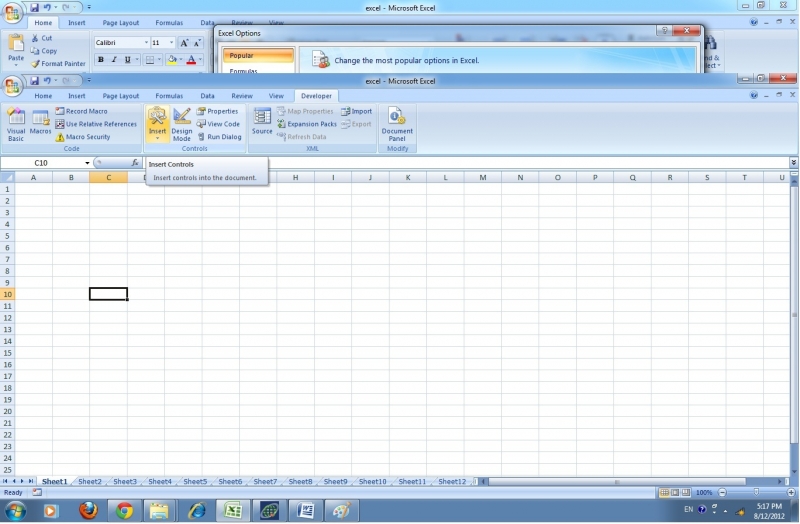Toggle Use Relative References

[96, 124]
